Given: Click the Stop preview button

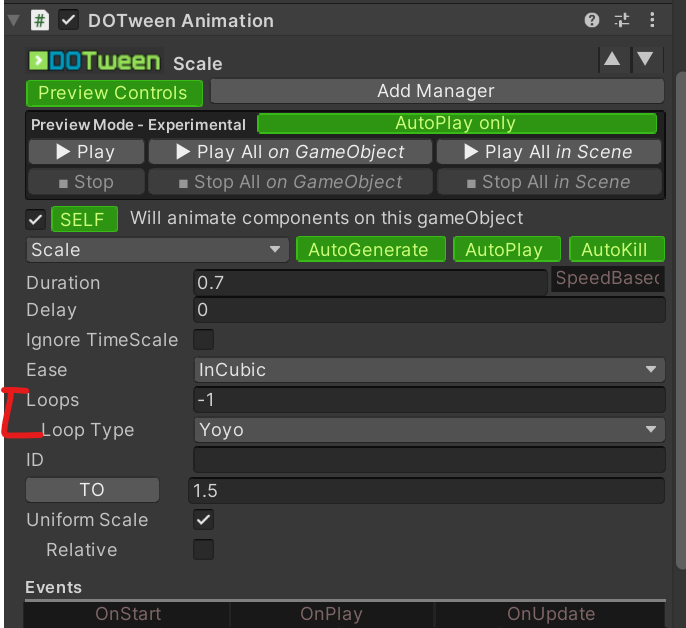Looking at the screenshot, I should pos(86,182).
